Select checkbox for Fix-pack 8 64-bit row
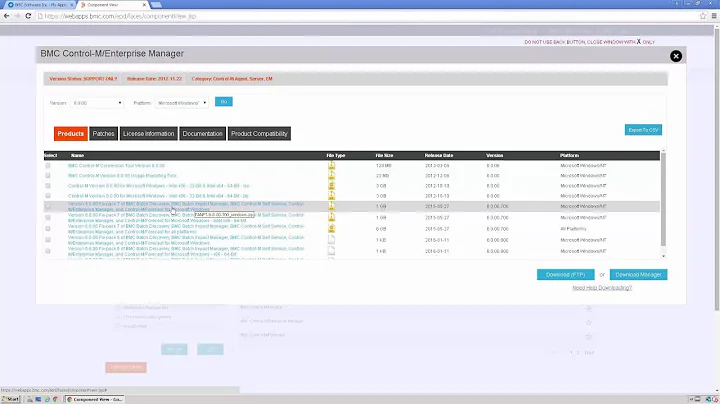Image resolution: width=720 pixels, height=404 pixels. click(48, 251)
